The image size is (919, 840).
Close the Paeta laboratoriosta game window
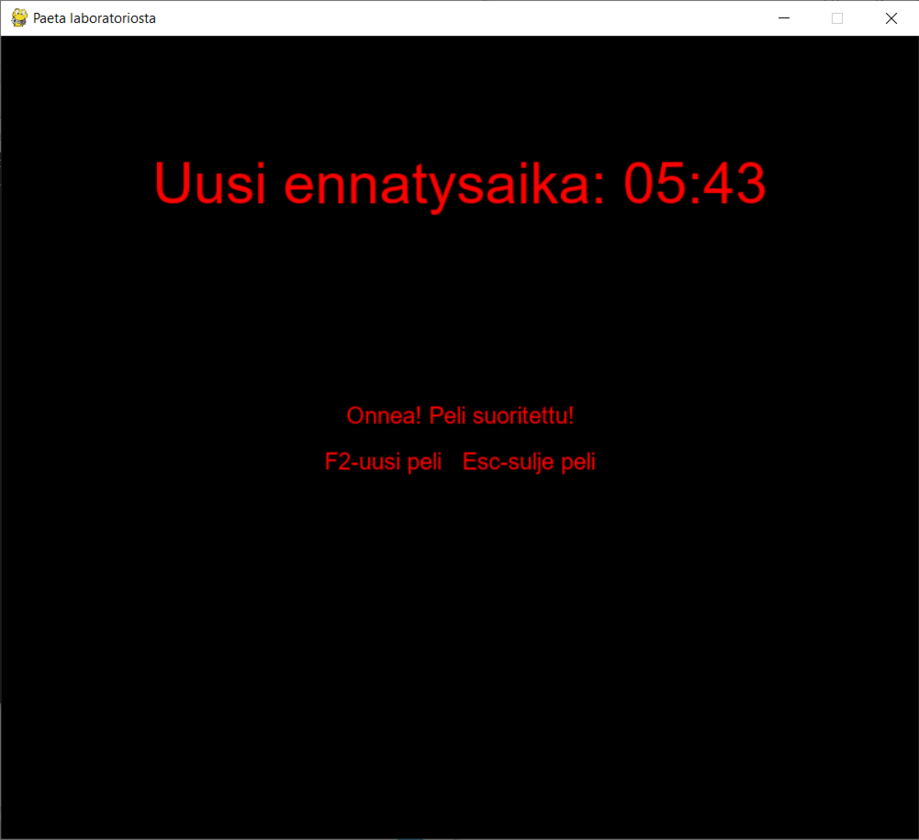pyautogui.click(x=891, y=18)
